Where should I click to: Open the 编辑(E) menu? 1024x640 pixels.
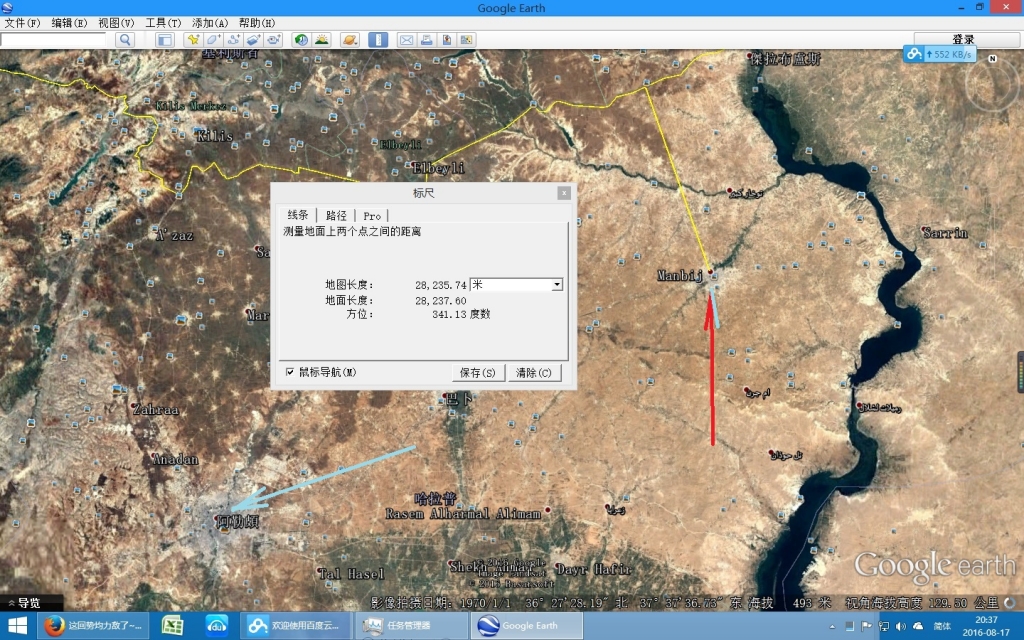point(69,23)
